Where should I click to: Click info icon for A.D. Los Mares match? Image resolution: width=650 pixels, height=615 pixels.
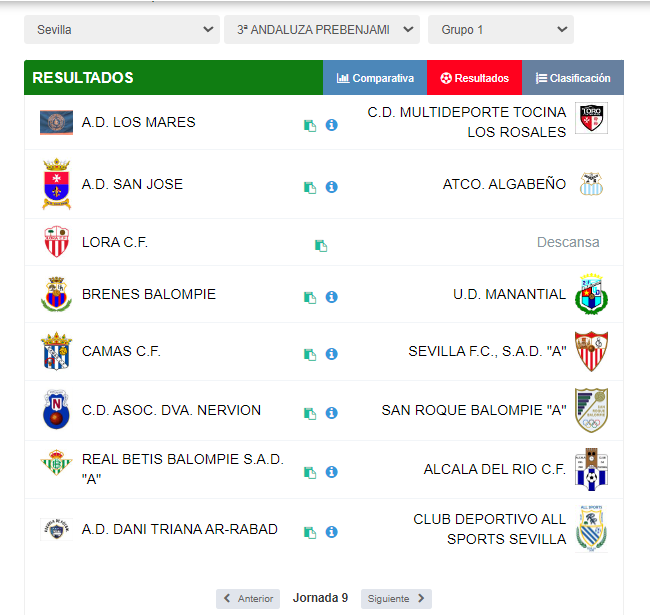click(332, 126)
